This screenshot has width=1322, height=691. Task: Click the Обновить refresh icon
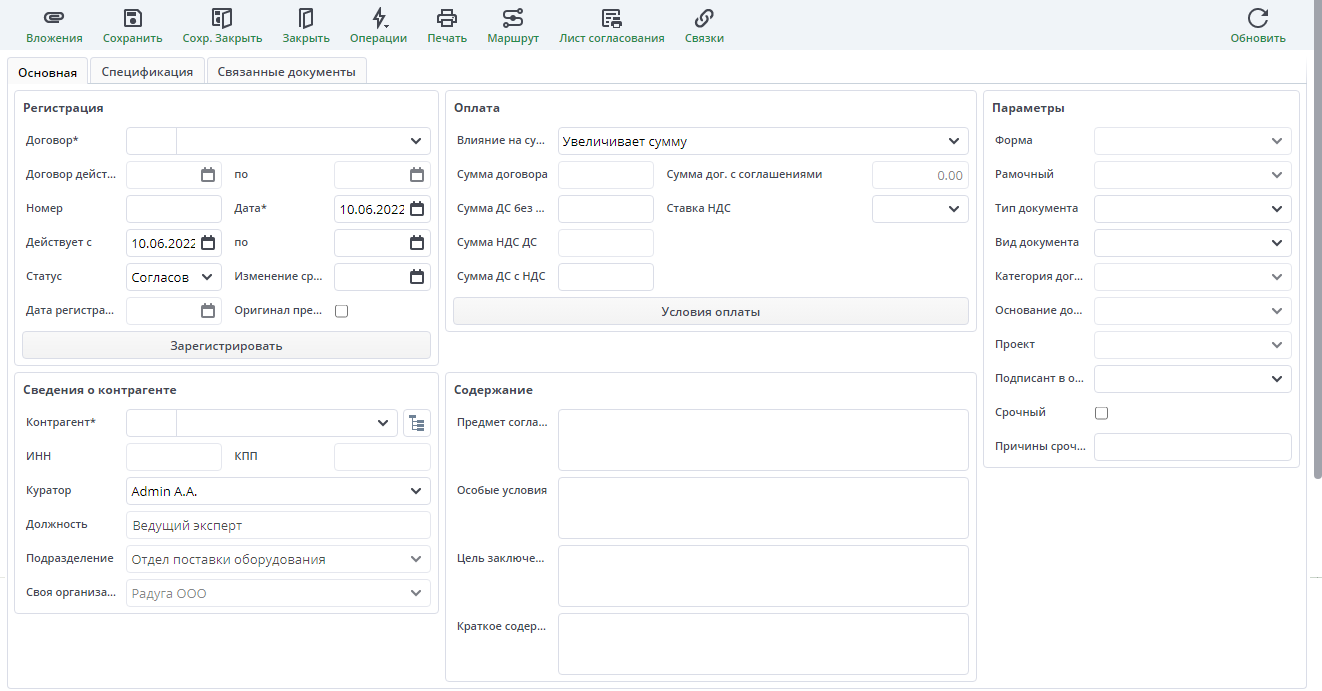pos(1258,18)
